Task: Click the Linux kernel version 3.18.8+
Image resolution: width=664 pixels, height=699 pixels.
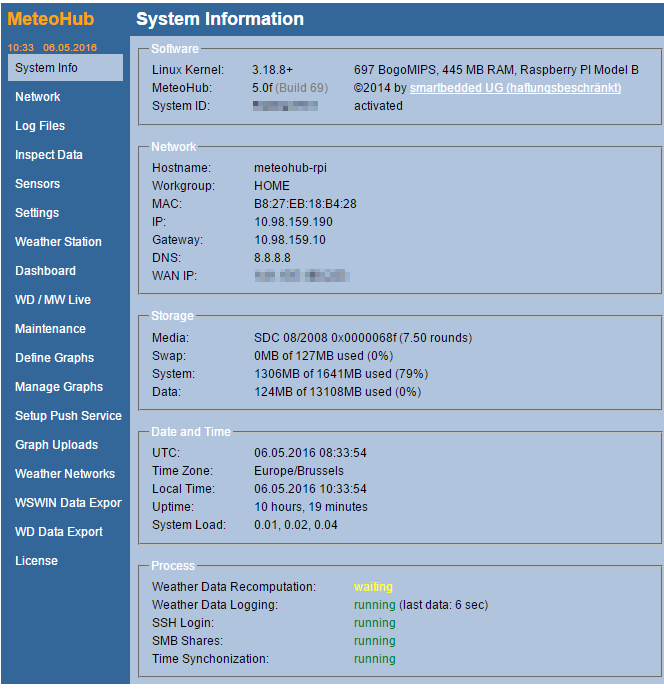Action: [272, 70]
